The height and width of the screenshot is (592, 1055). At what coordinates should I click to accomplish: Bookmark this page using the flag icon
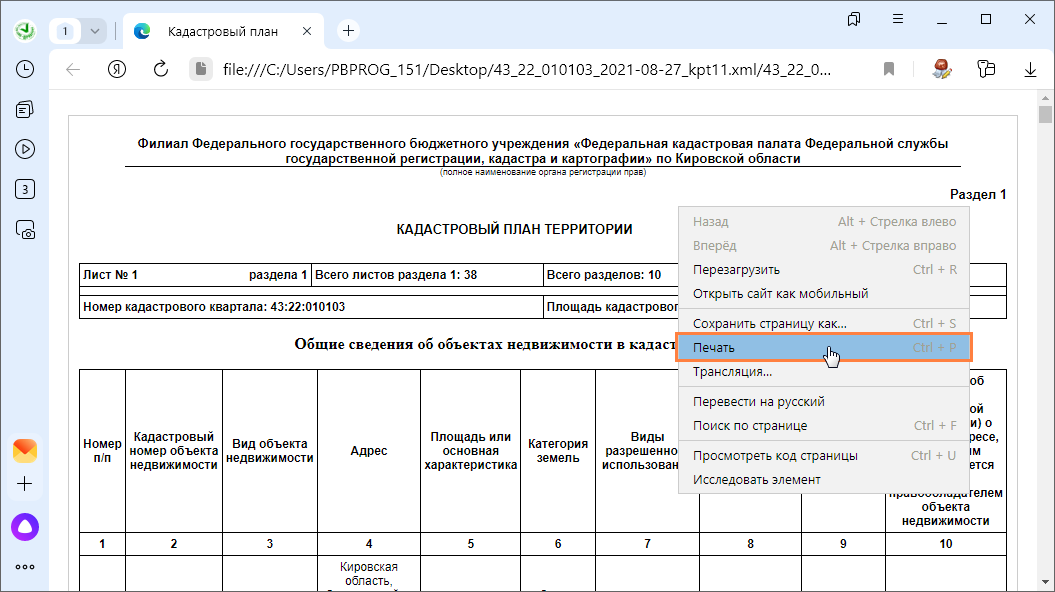(888, 69)
